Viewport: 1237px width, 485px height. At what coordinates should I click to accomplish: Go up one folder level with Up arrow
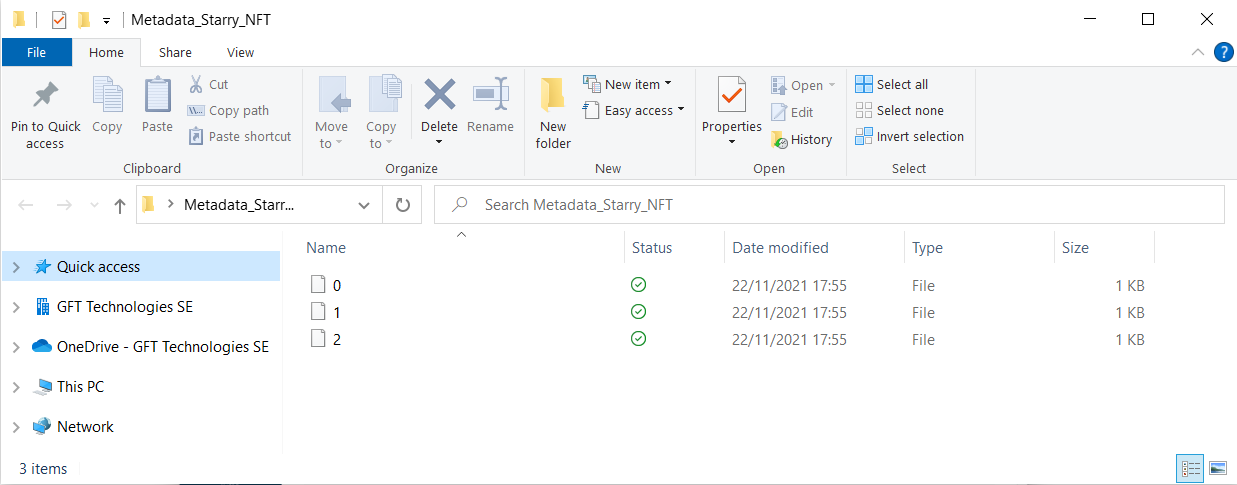click(120, 205)
